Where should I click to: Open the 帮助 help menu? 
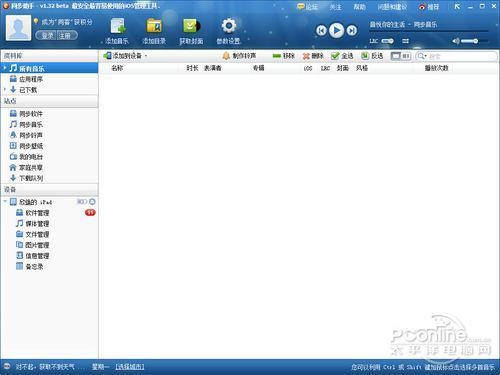(x=359, y=7)
